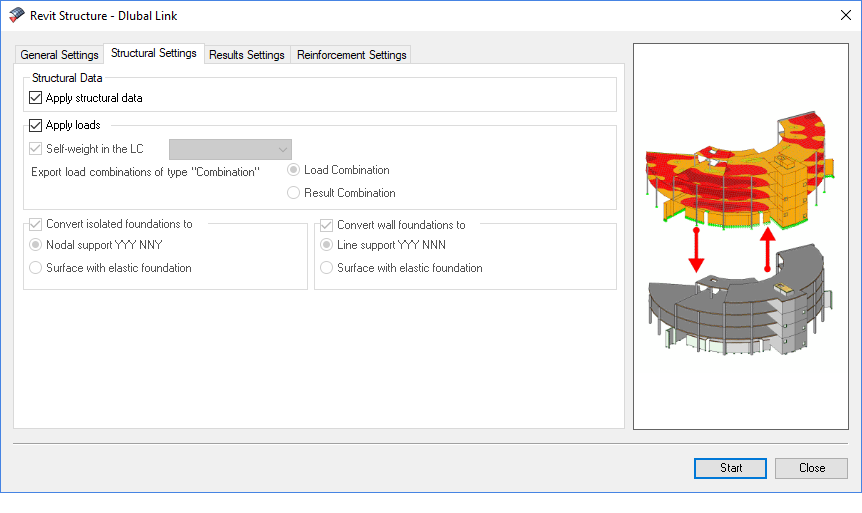Select the Reinforcement Settings tab
This screenshot has width=862, height=513.
351,55
